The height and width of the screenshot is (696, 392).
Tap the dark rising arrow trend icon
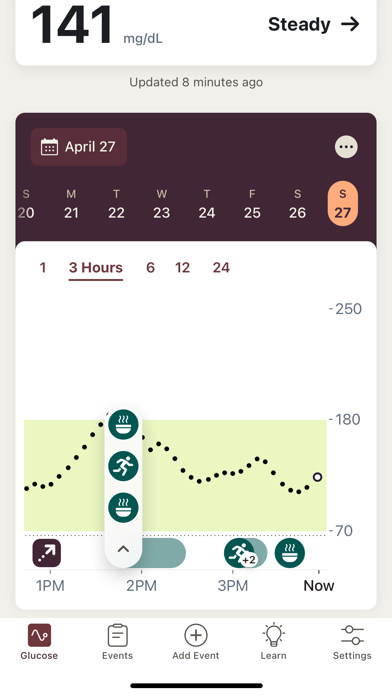pyautogui.click(x=47, y=553)
